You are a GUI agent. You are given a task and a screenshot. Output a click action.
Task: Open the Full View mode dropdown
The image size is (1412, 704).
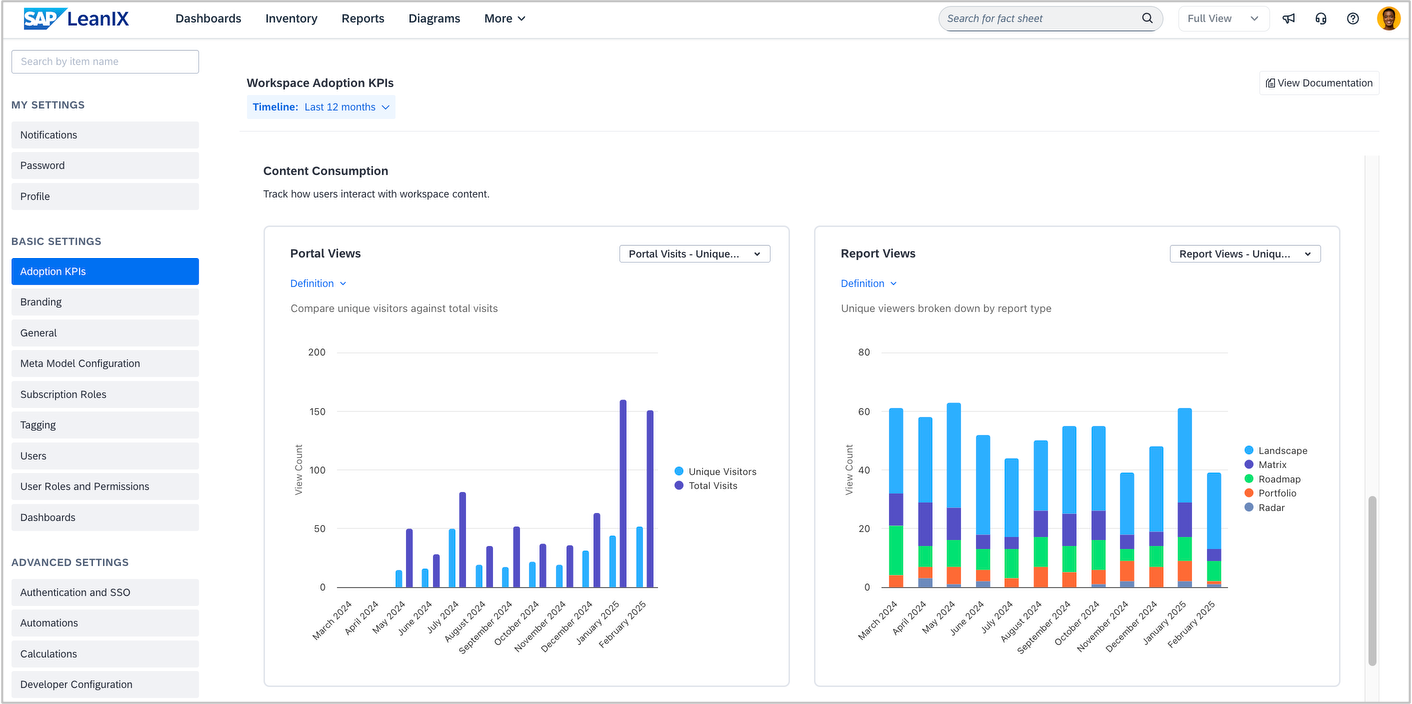[1225, 18]
